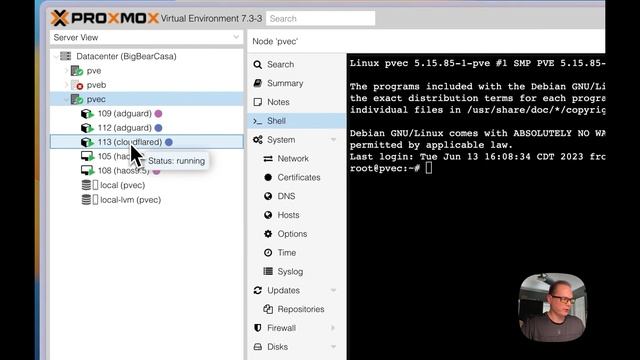Click the pink tag dot on 109 (adguard)

click(x=158, y=113)
